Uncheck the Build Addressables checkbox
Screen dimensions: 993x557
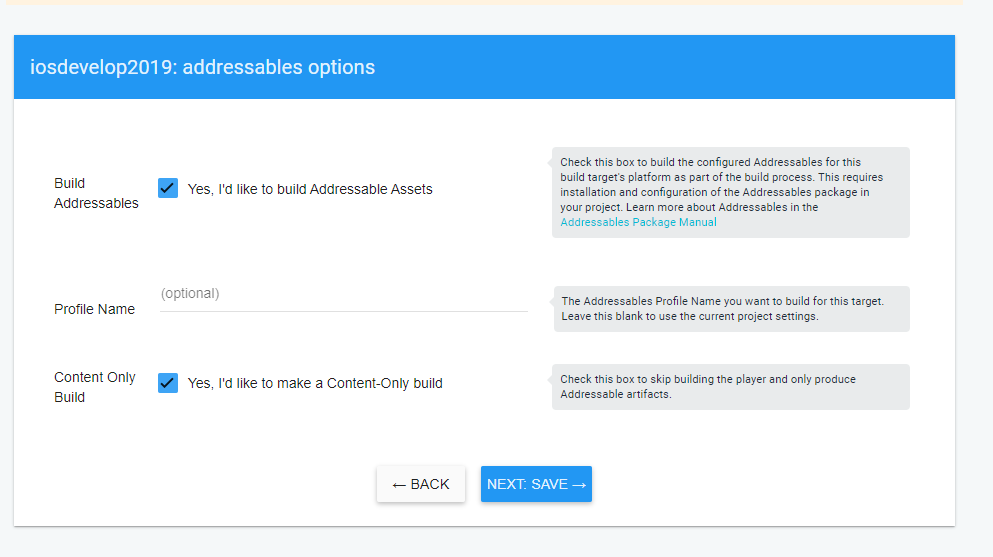point(168,188)
